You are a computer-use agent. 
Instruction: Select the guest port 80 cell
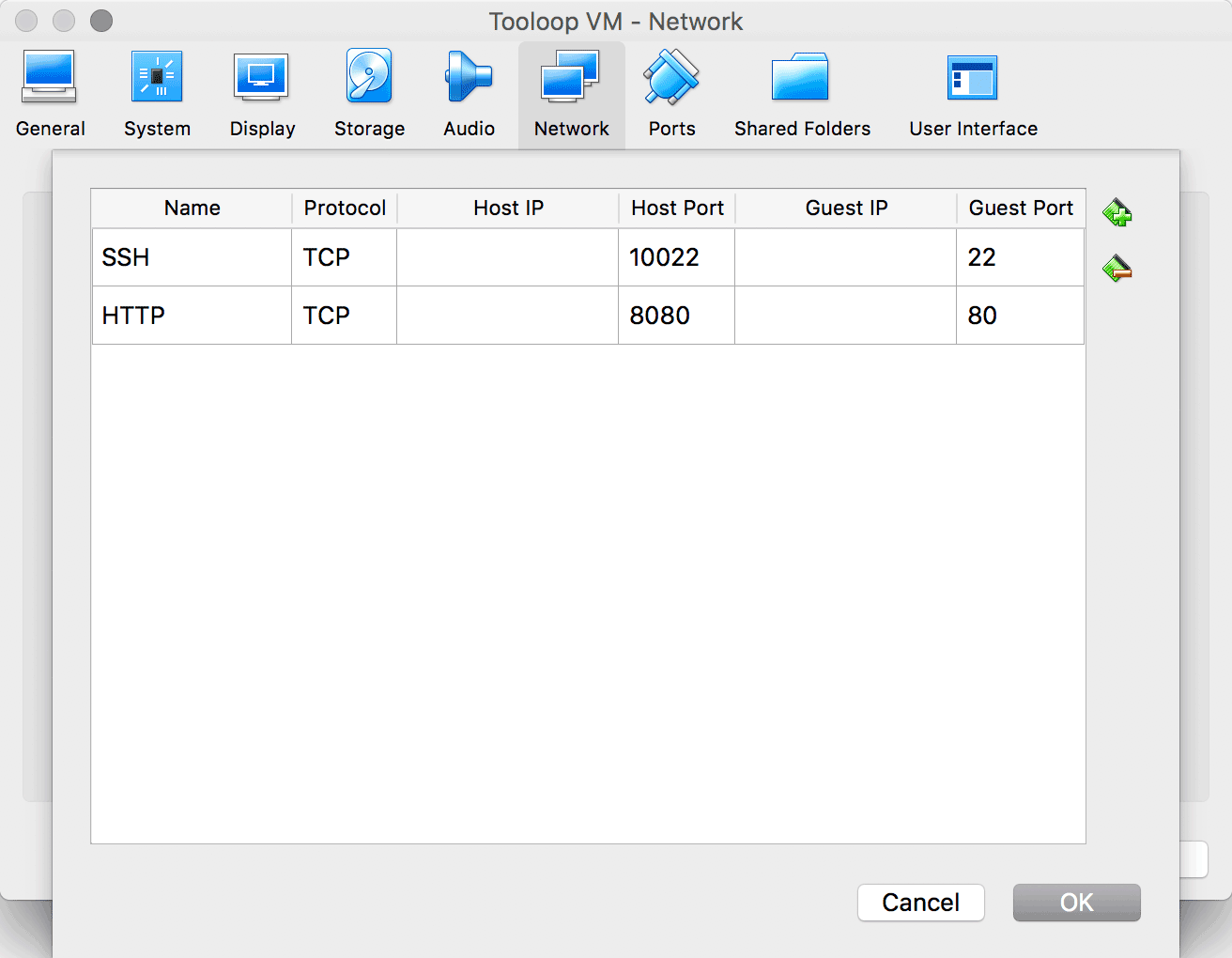point(1021,316)
